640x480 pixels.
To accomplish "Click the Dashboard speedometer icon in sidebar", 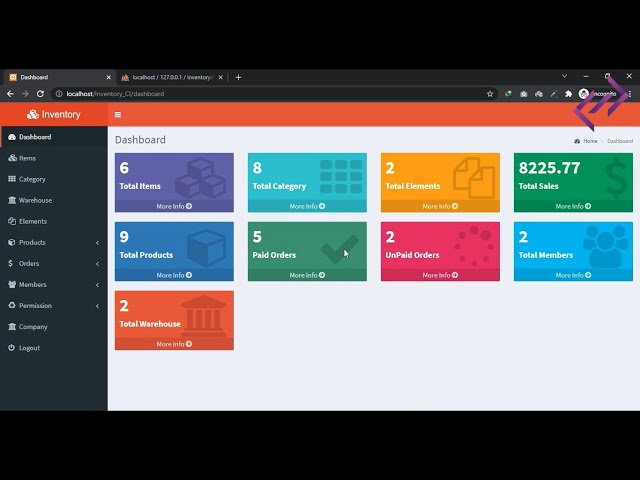I will (x=12, y=137).
